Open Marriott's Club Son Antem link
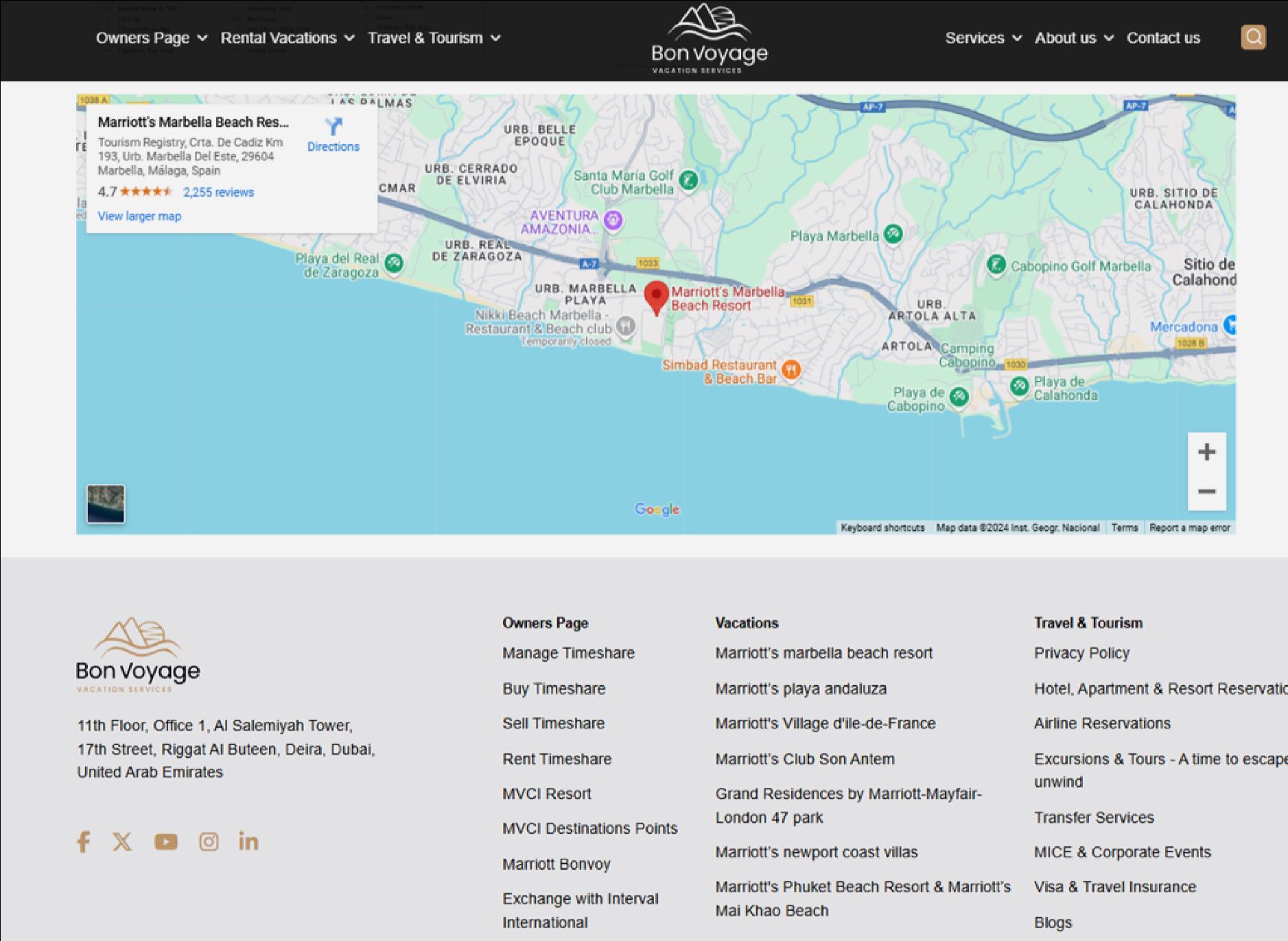1288x941 pixels. click(x=804, y=759)
